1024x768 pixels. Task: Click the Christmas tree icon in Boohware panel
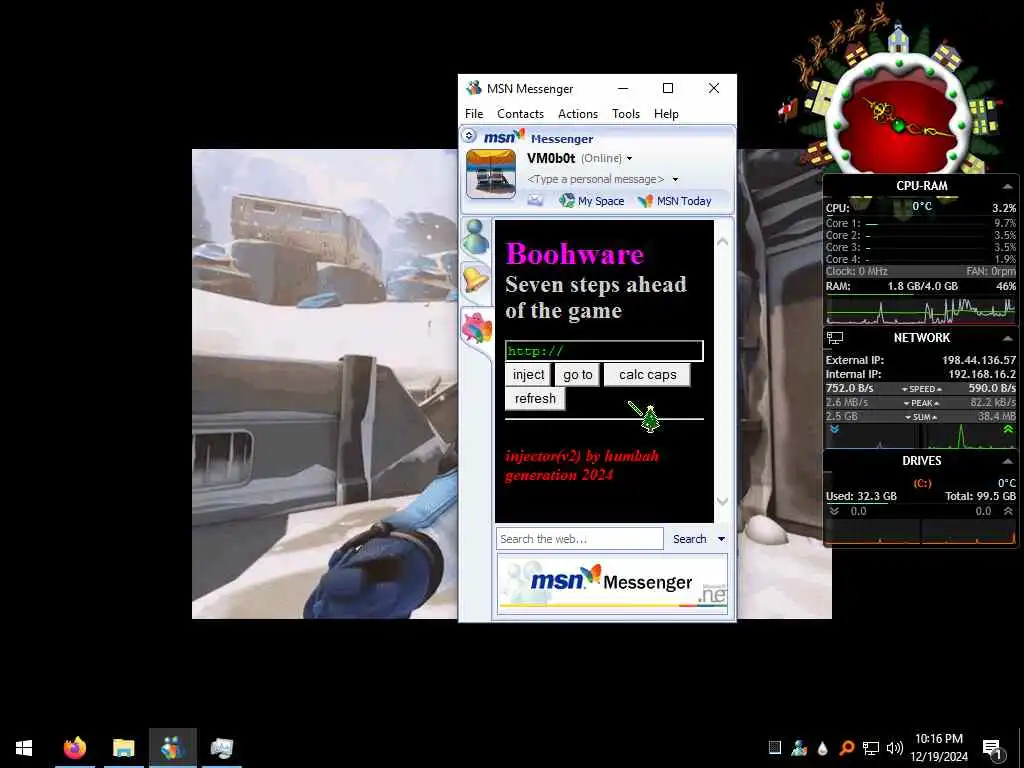click(650, 419)
